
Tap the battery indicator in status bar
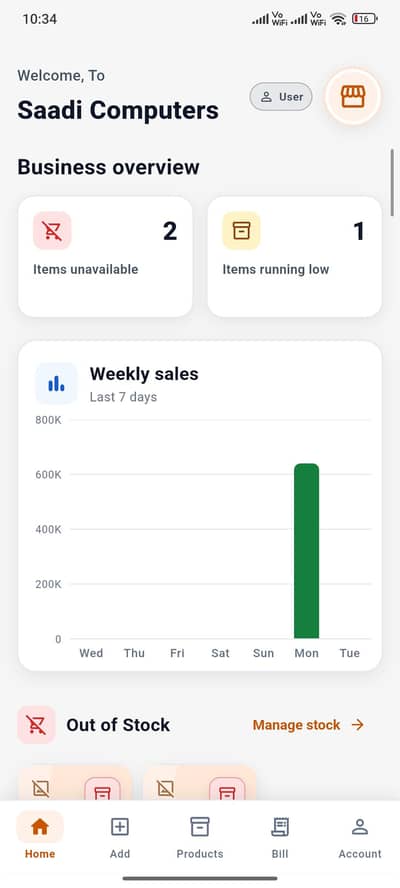(x=364, y=19)
